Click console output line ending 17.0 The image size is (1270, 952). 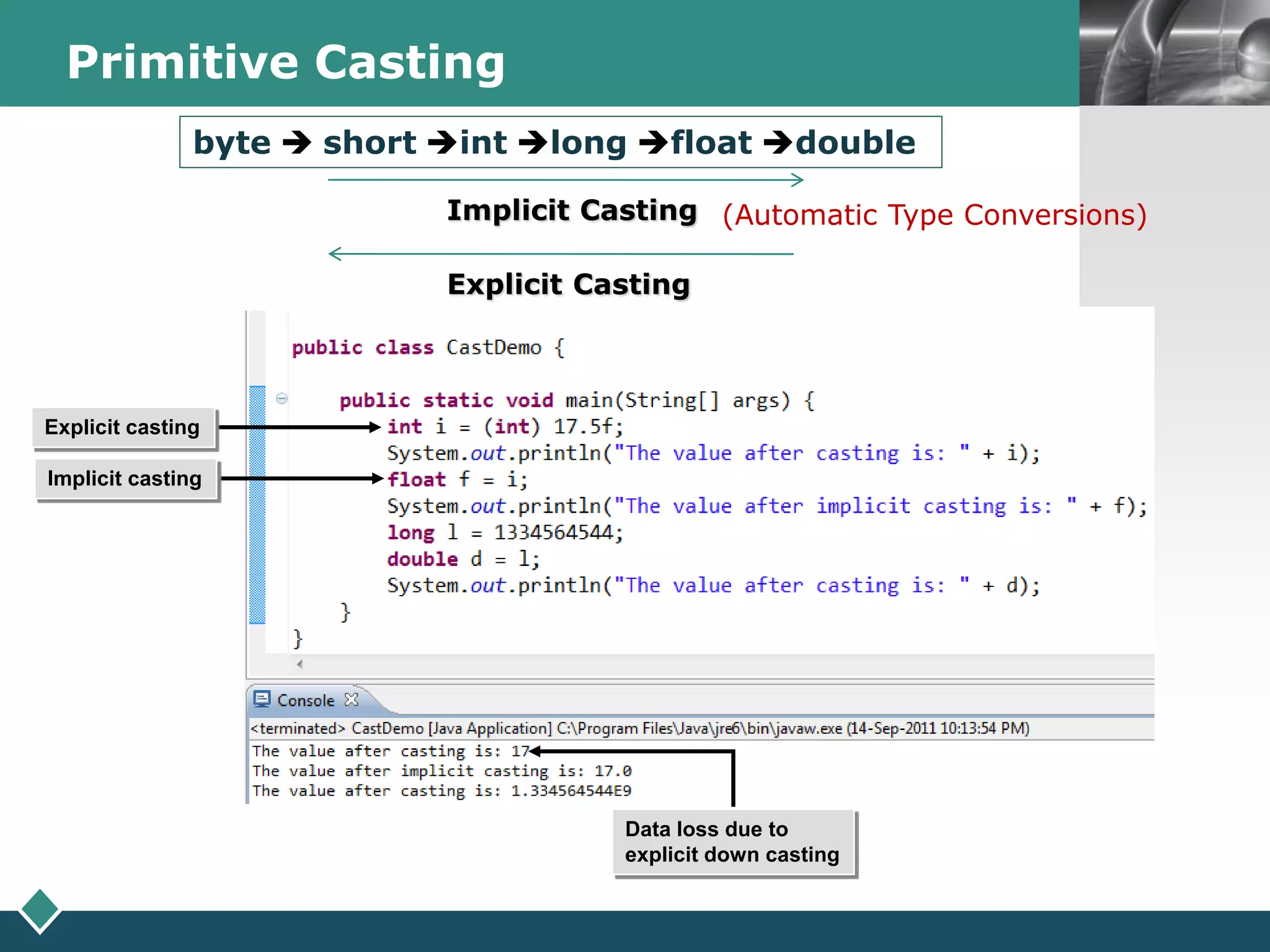(x=441, y=771)
